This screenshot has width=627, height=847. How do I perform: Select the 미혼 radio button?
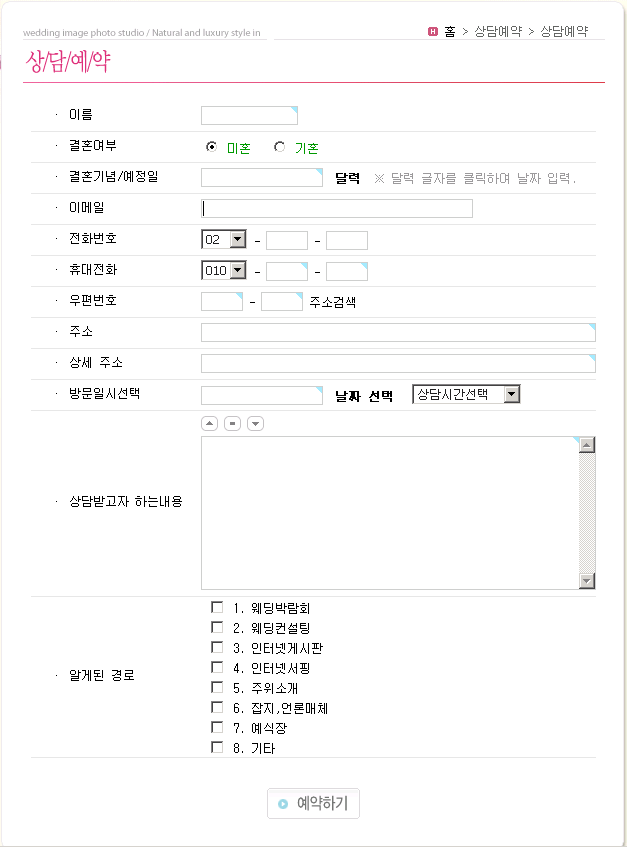click(212, 147)
